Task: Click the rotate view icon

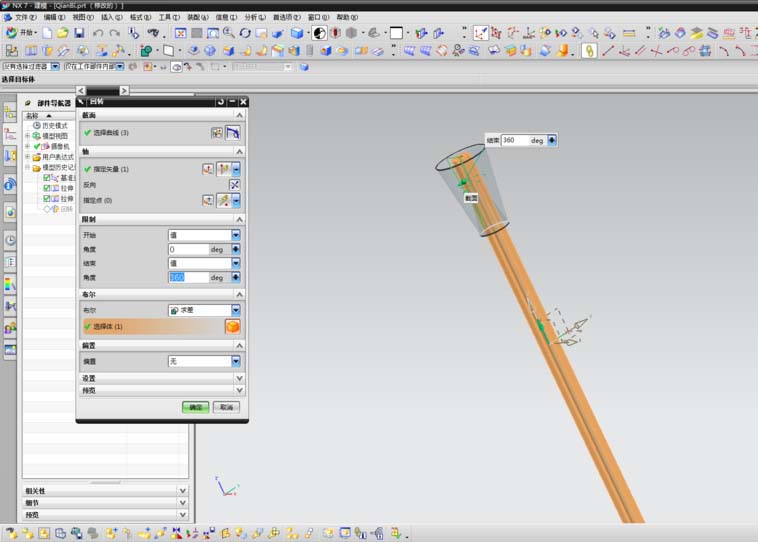Action: (245, 33)
